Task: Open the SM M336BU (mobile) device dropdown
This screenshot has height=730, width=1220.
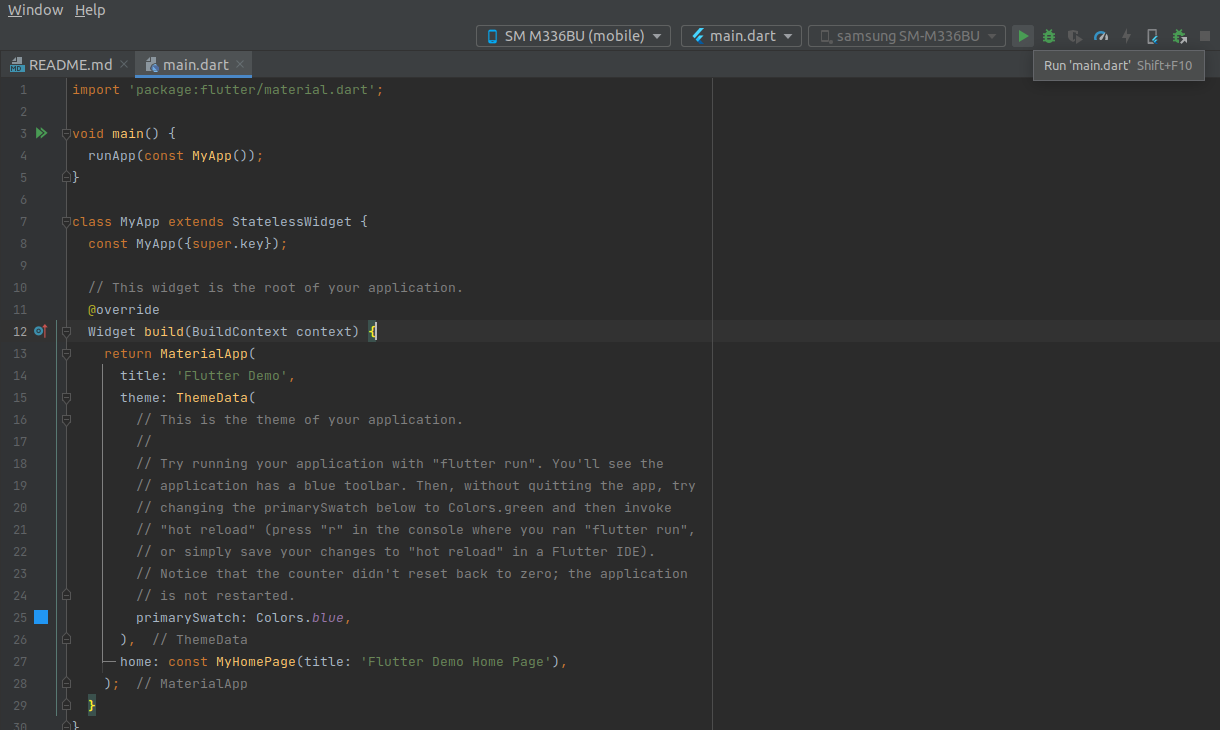Action: 573,36
